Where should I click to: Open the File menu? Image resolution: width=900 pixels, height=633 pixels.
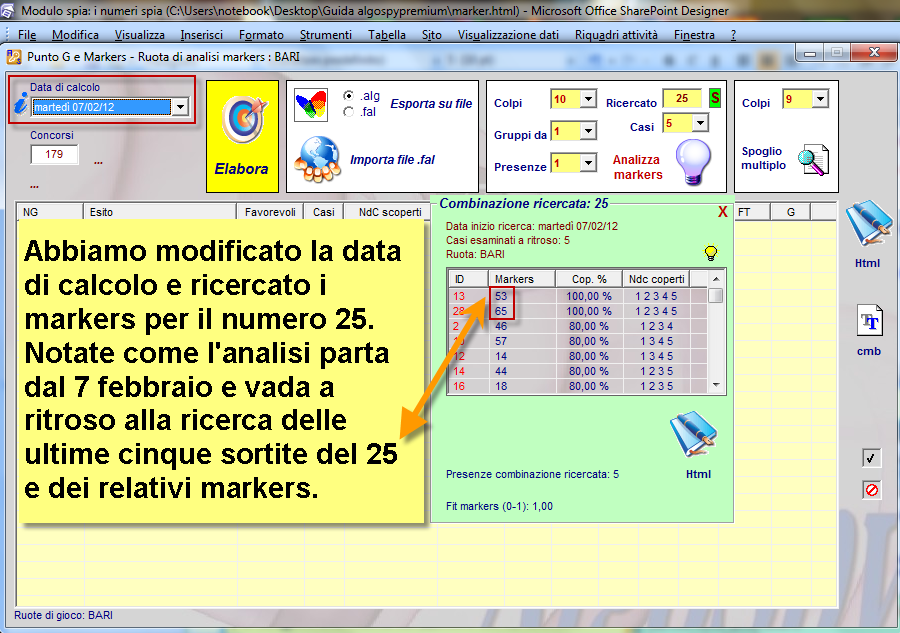click(x=27, y=35)
